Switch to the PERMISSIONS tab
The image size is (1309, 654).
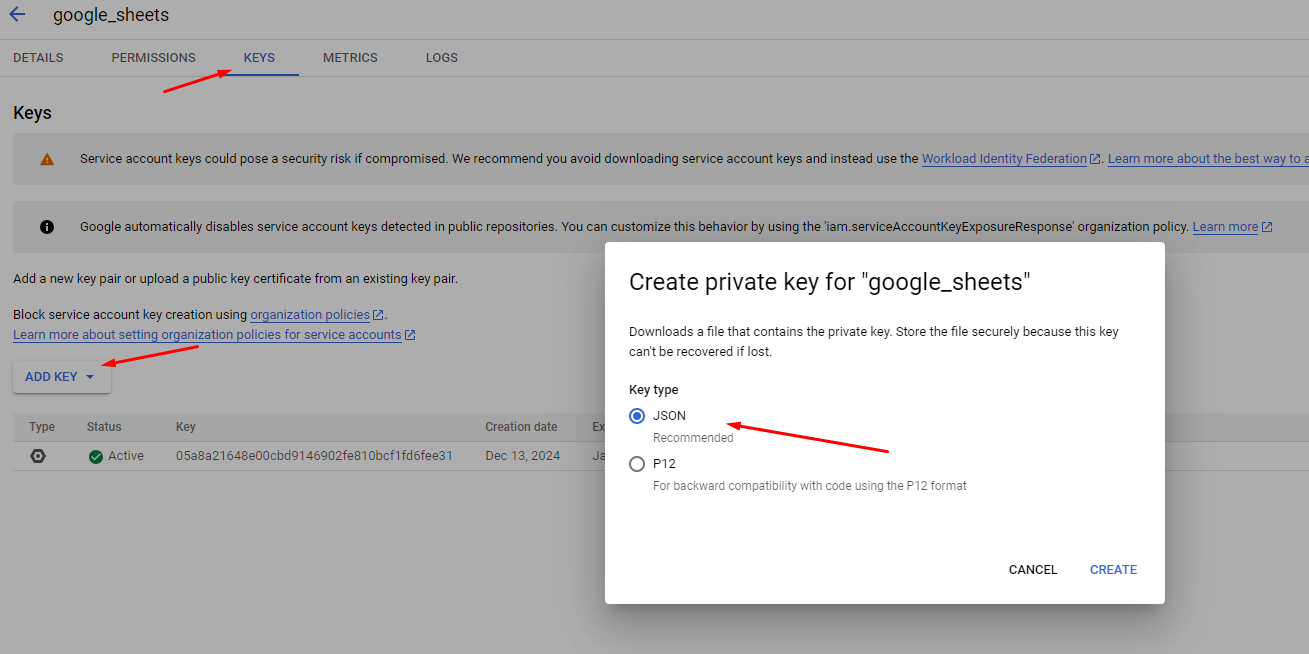[153, 57]
